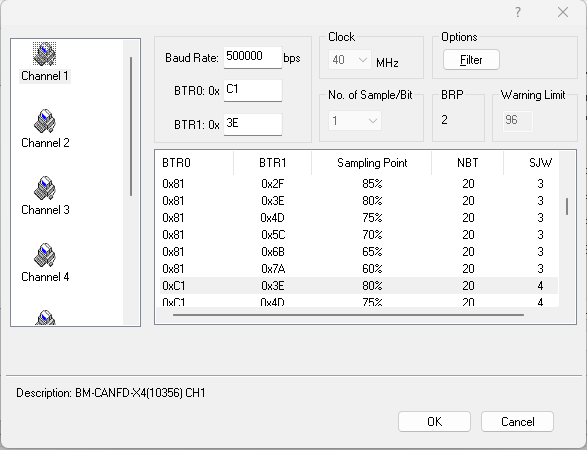Image resolution: width=587 pixels, height=450 pixels.
Task: Select the Channel 3 device icon
Action: [x=45, y=188]
